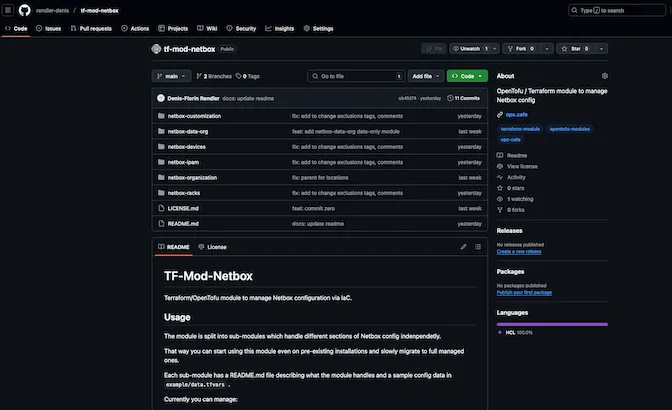672x410 pixels.
Task: Open the README.md file in file list
Action: coord(183,224)
